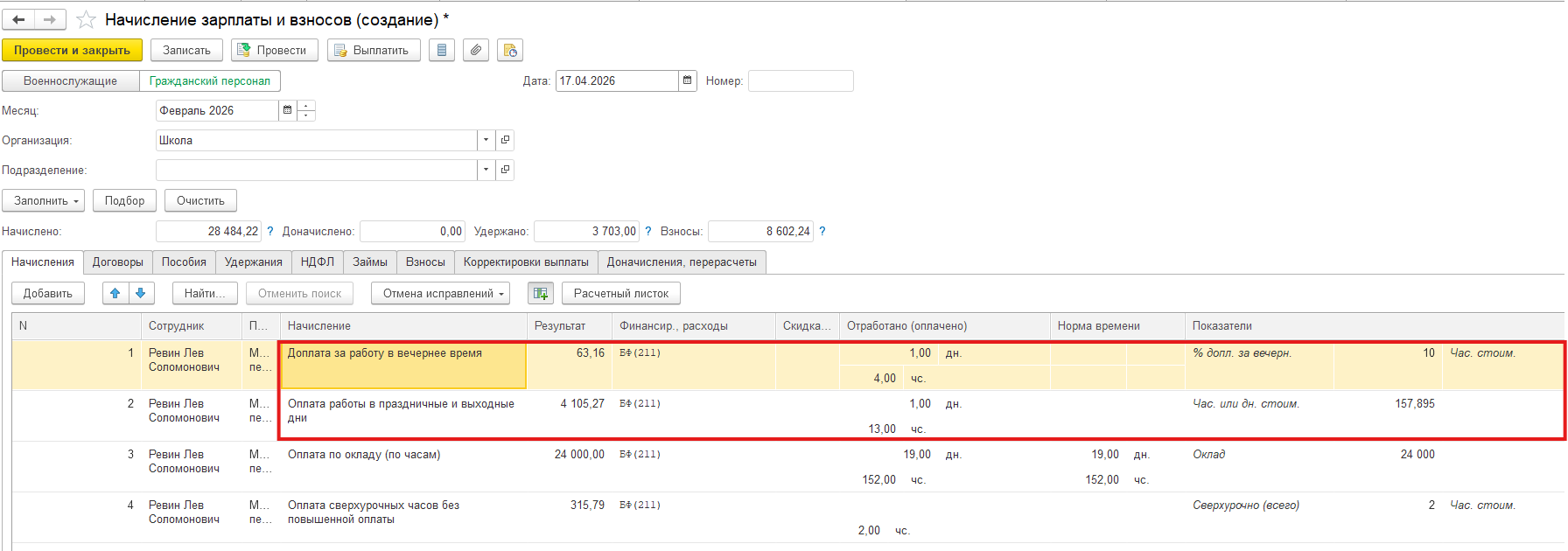Move row down with blue down arrow
1568x551 pixels.
pos(141,293)
